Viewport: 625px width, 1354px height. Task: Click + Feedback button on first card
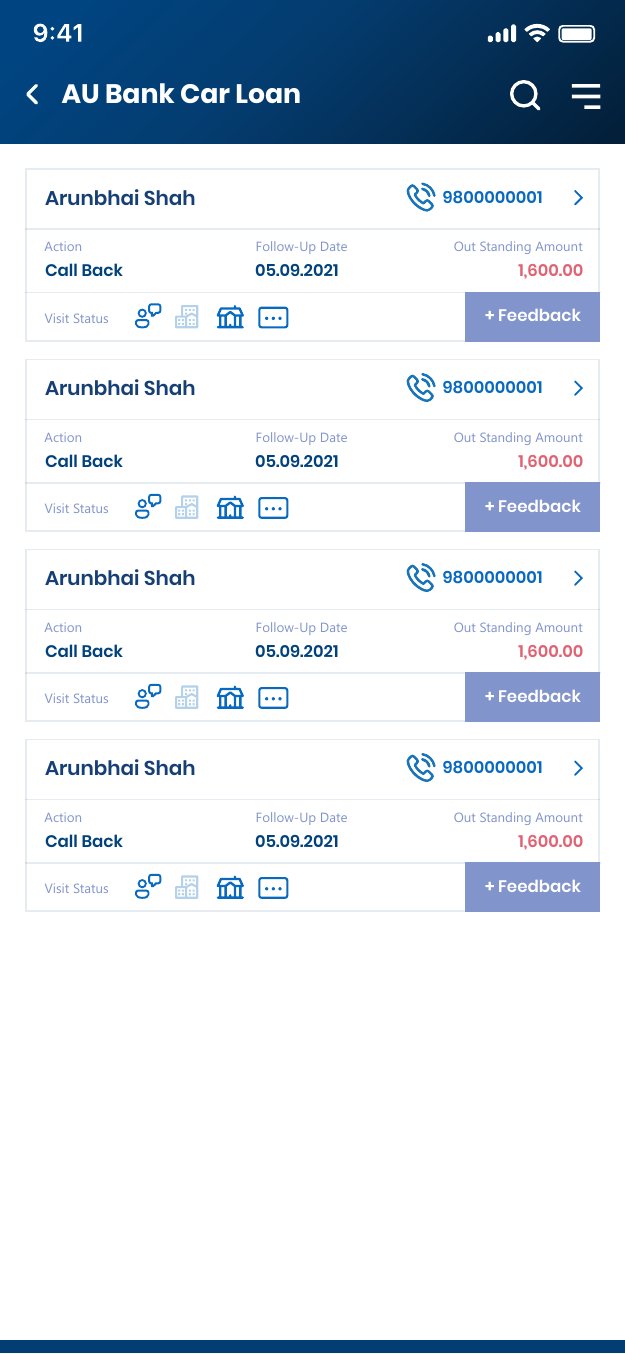click(532, 316)
